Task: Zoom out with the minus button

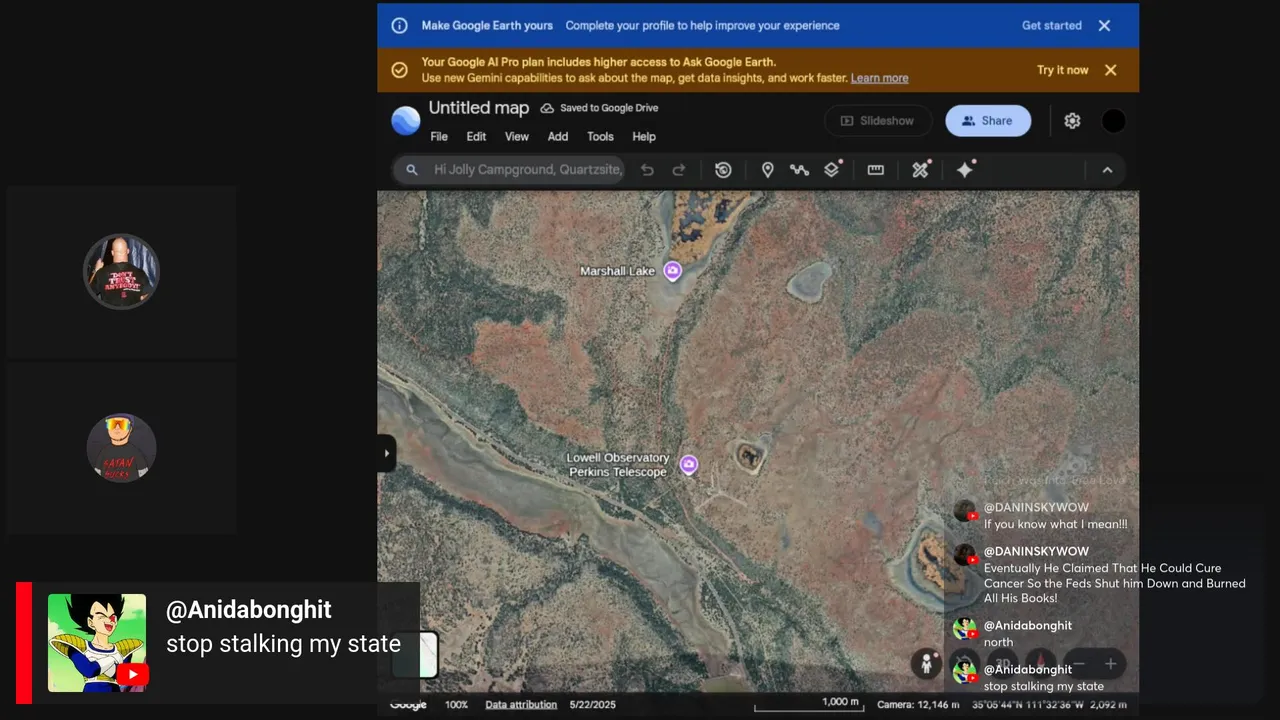Action: point(1080,664)
